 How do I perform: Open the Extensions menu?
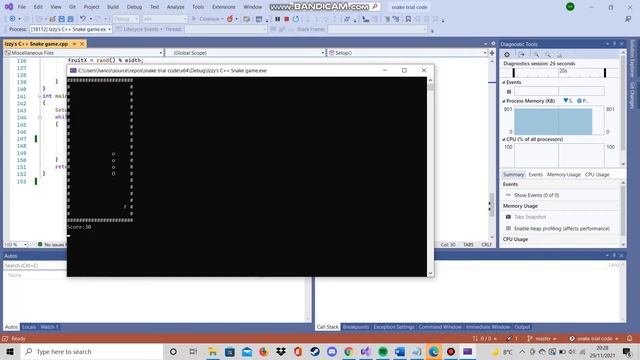pos(223,7)
